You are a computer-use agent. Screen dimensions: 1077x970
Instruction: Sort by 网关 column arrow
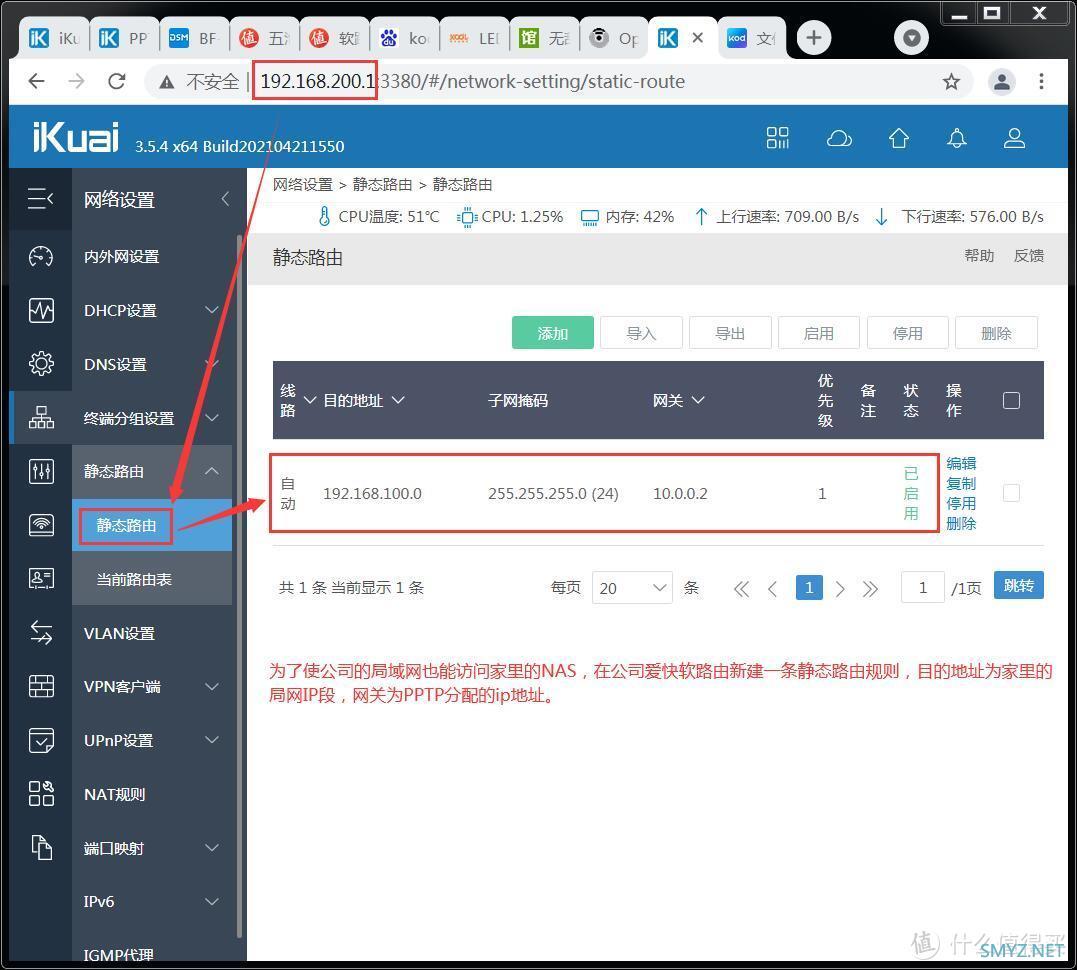(698, 400)
